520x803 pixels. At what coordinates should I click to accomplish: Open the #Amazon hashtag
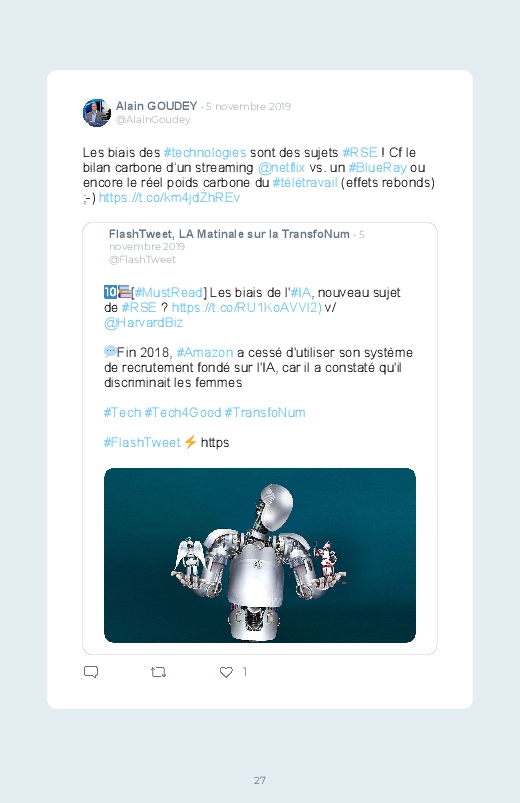[205, 352]
